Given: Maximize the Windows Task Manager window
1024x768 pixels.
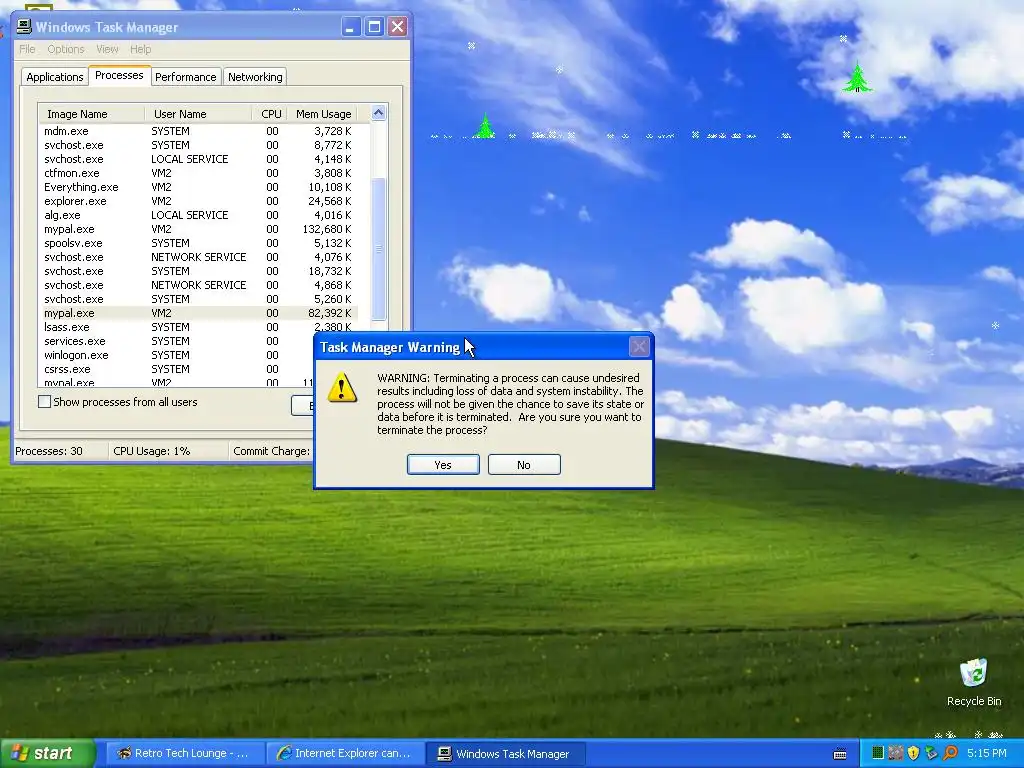Looking at the screenshot, I should pos(374,27).
